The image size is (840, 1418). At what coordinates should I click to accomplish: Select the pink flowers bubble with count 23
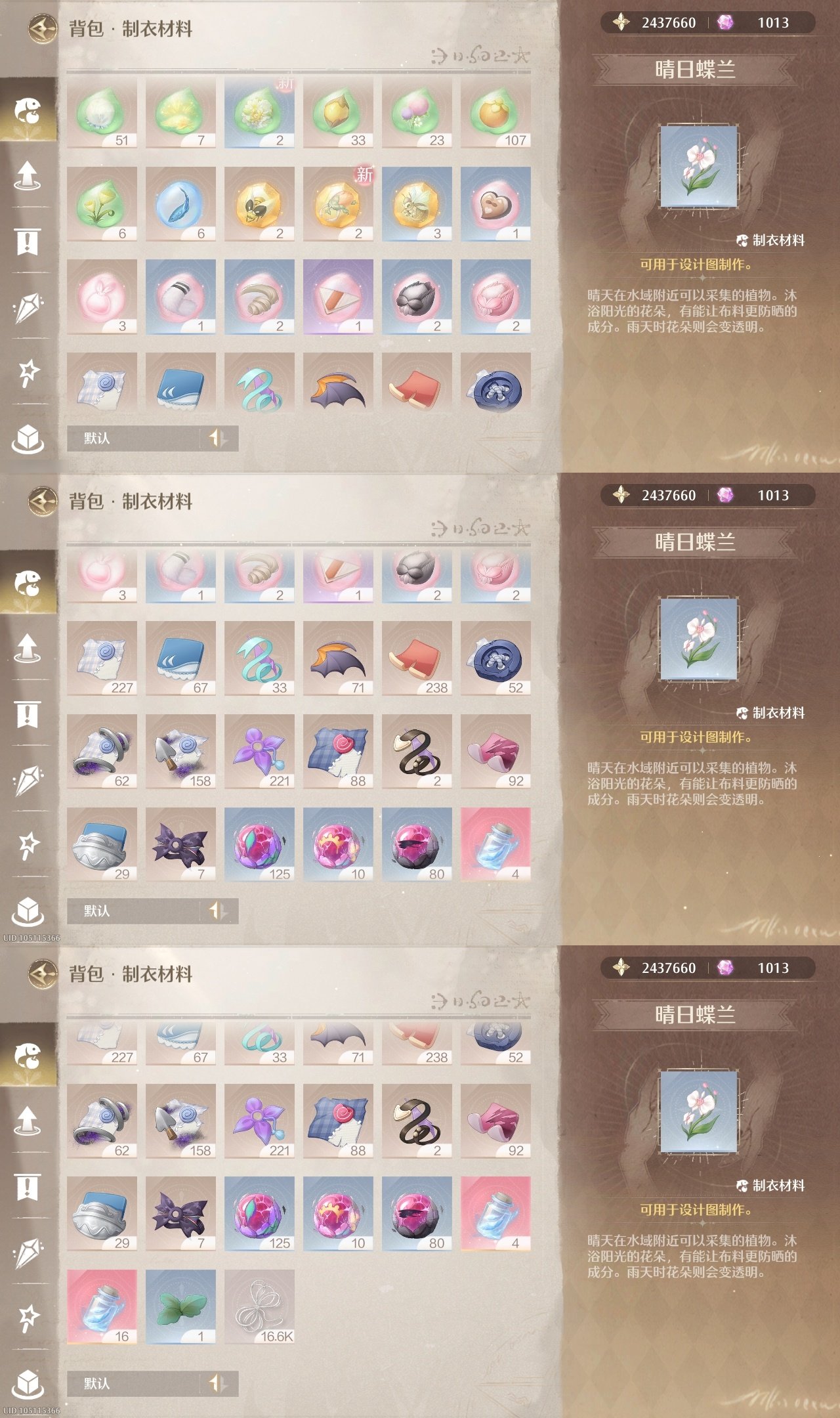[417, 112]
